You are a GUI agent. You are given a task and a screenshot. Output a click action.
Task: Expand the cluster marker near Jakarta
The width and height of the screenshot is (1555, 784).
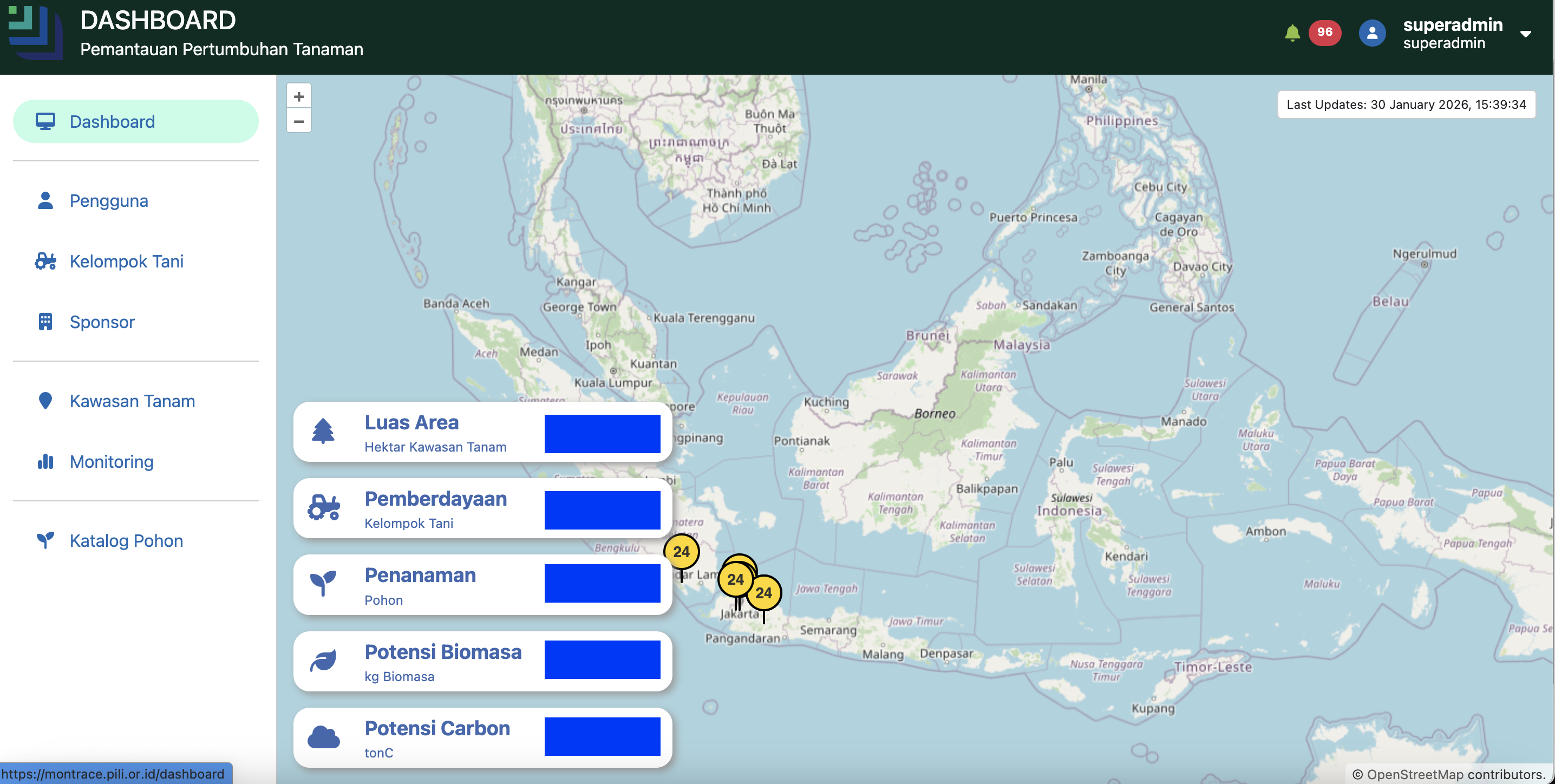736,579
